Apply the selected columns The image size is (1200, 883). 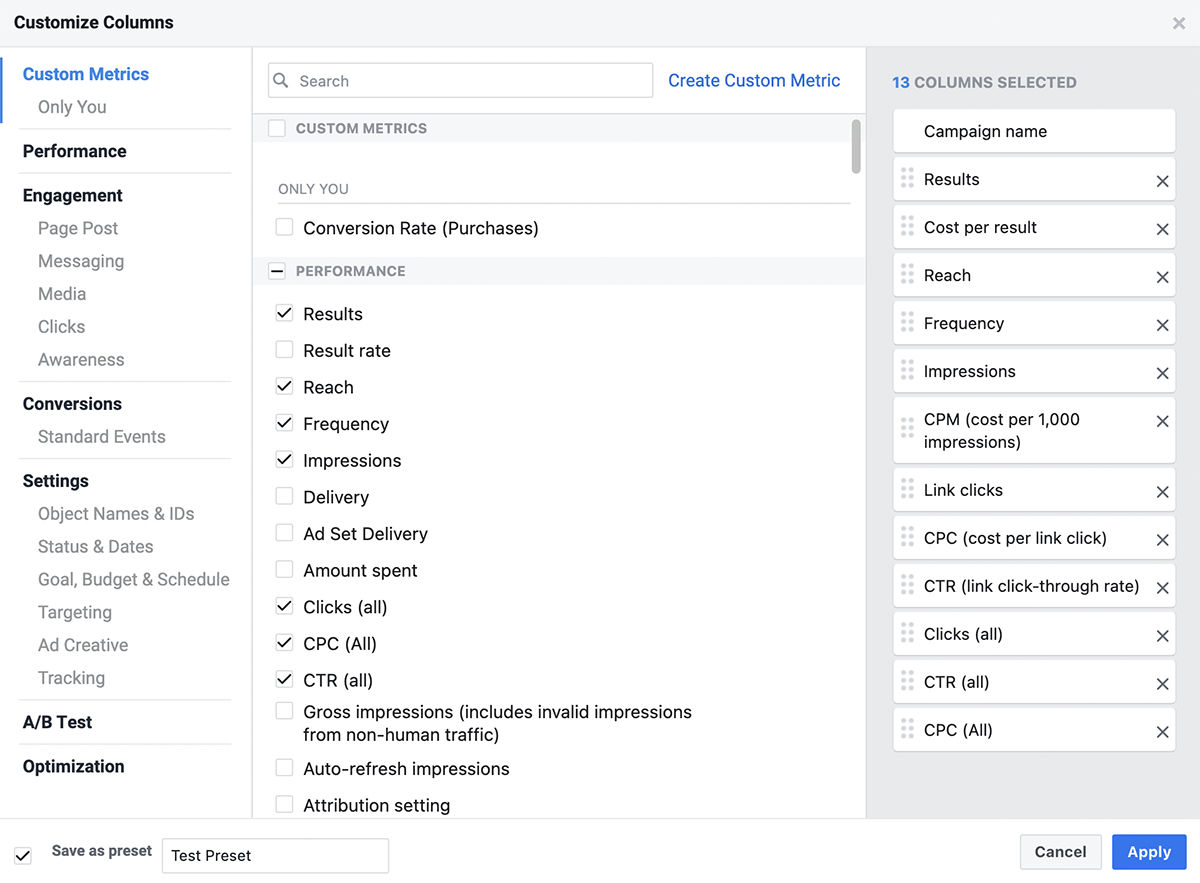point(1149,852)
